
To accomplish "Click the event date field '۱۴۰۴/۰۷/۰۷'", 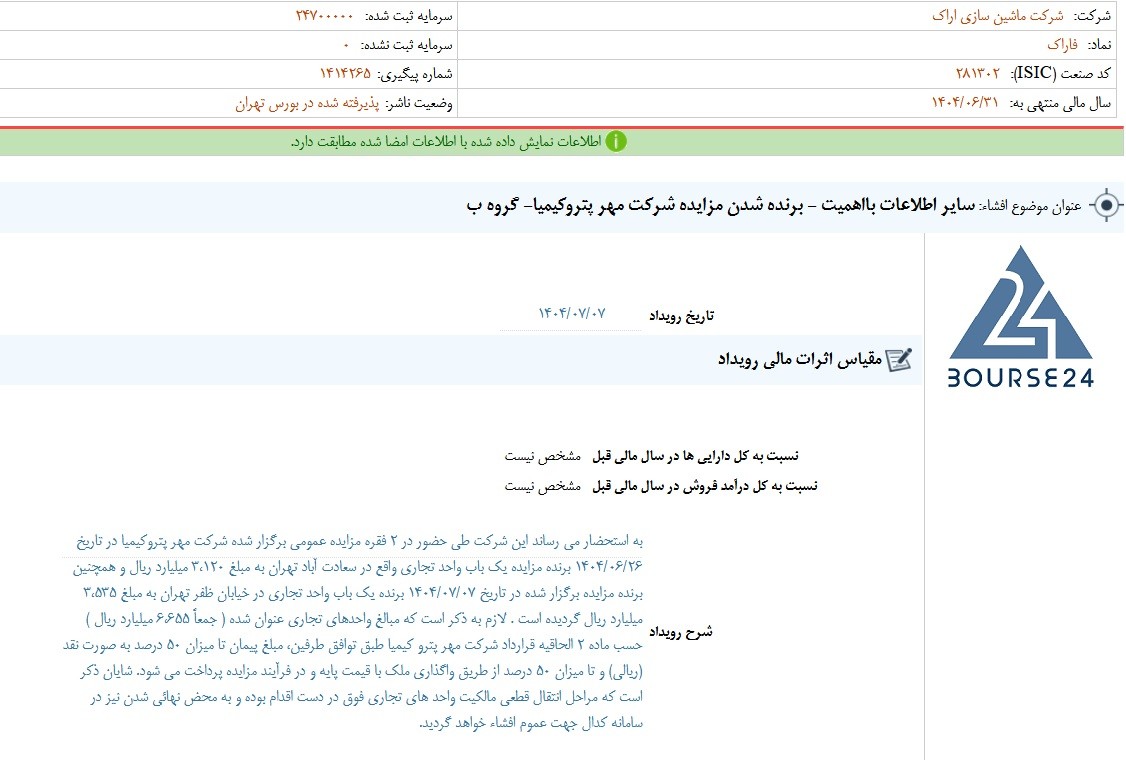I will [572, 314].
